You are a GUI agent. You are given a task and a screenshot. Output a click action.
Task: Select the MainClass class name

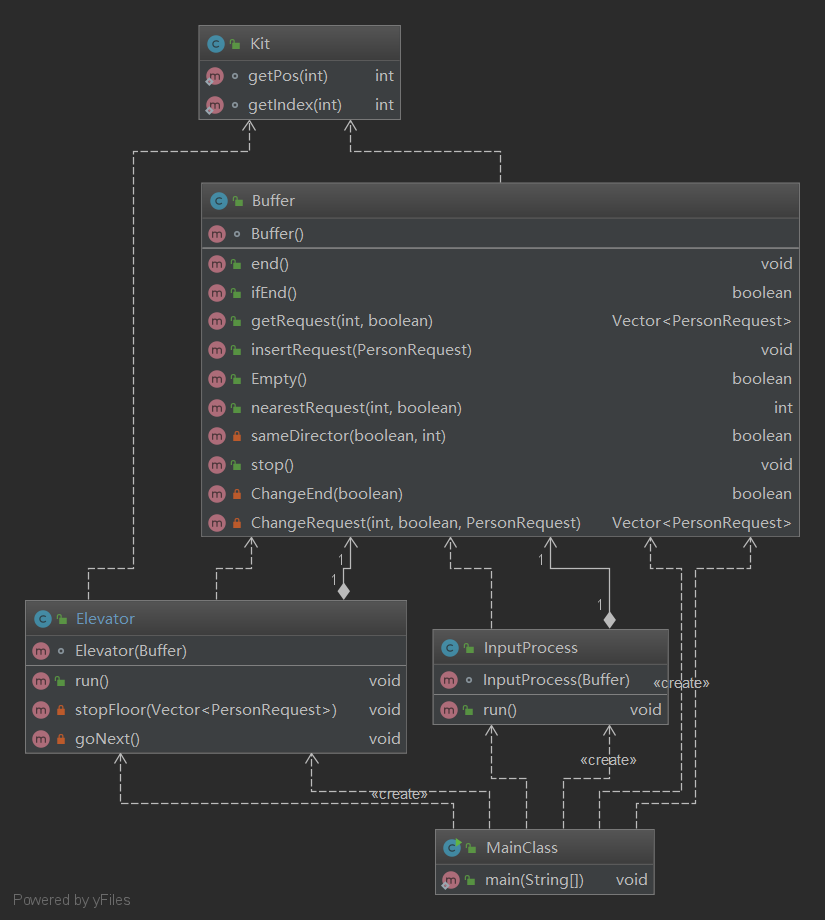pos(522,847)
